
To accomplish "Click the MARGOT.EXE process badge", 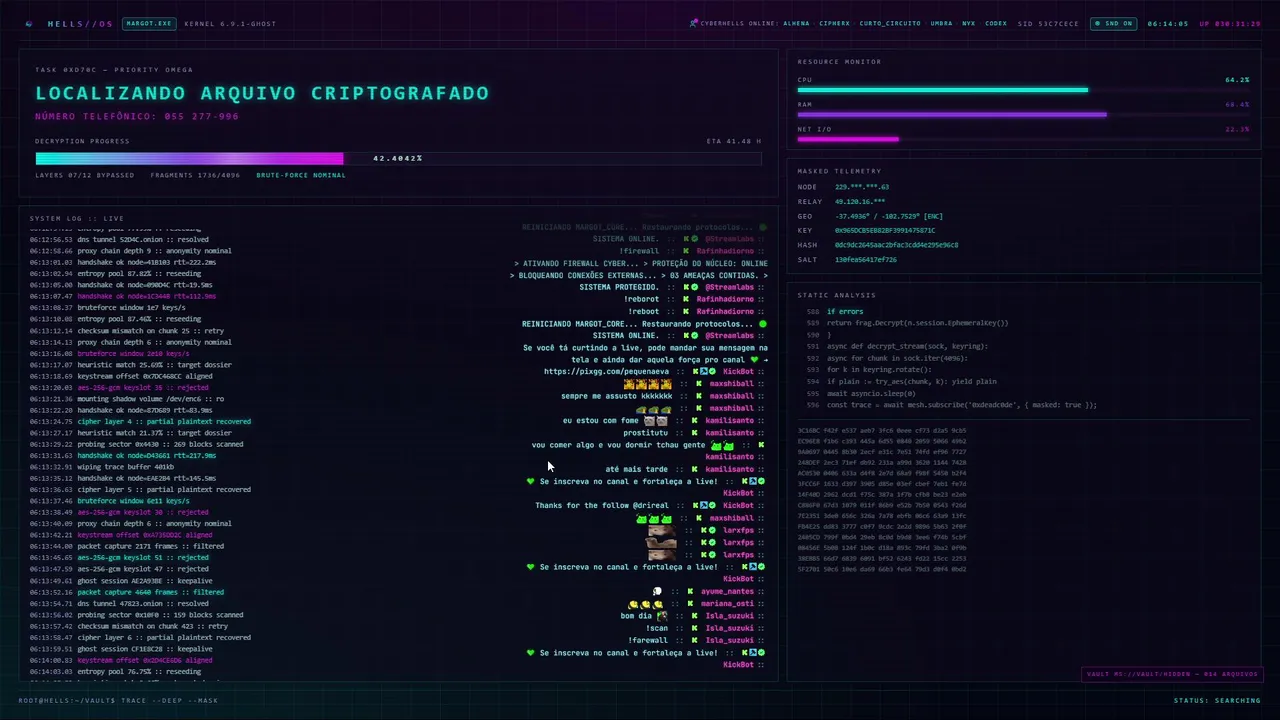I will click(x=147, y=23).
